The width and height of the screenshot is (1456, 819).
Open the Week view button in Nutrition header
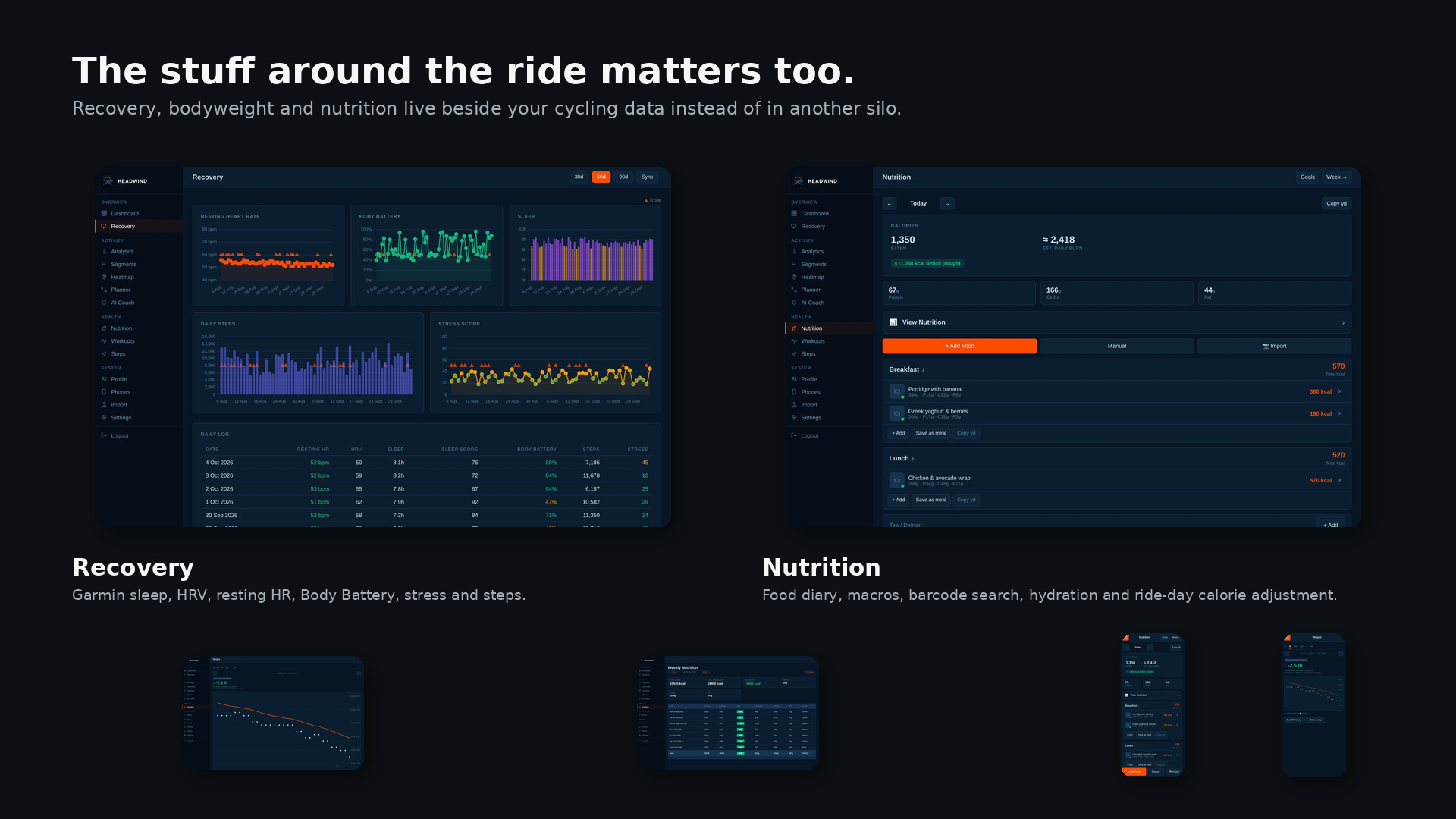click(1336, 177)
